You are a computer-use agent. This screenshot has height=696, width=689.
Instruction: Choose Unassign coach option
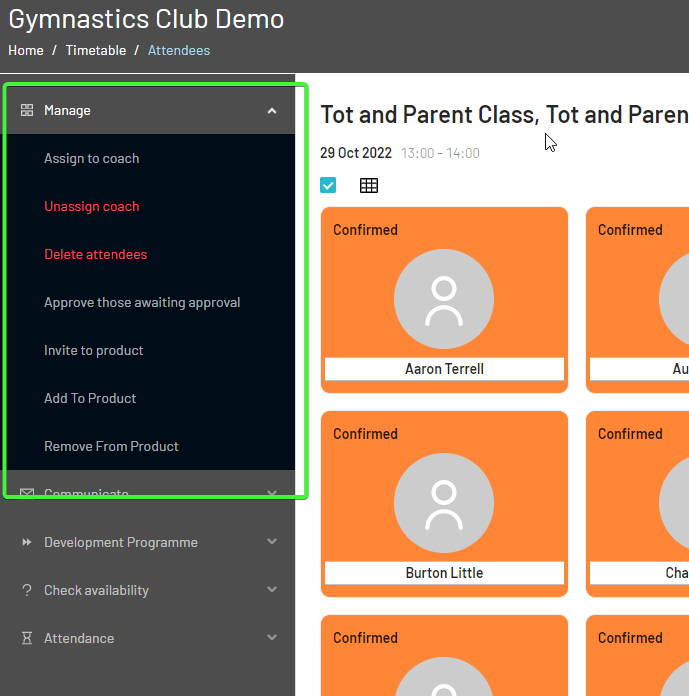91,206
